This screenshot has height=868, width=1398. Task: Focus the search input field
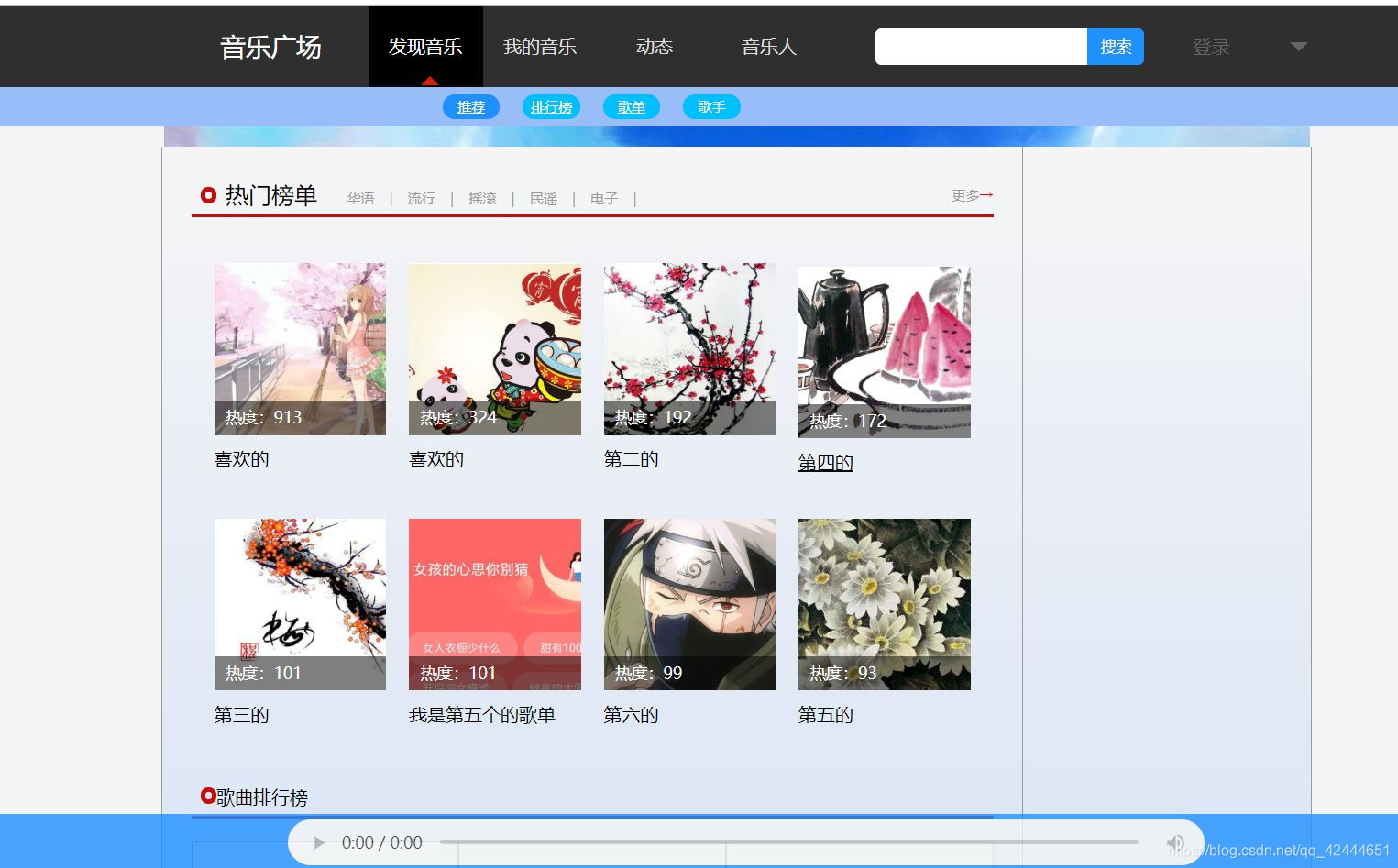point(981,47)
